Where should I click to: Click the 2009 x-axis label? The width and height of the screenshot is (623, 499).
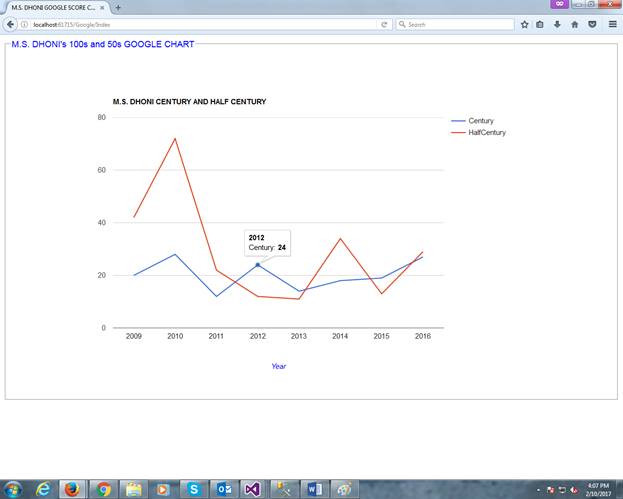pyautogui.click(x=134, y=336)
